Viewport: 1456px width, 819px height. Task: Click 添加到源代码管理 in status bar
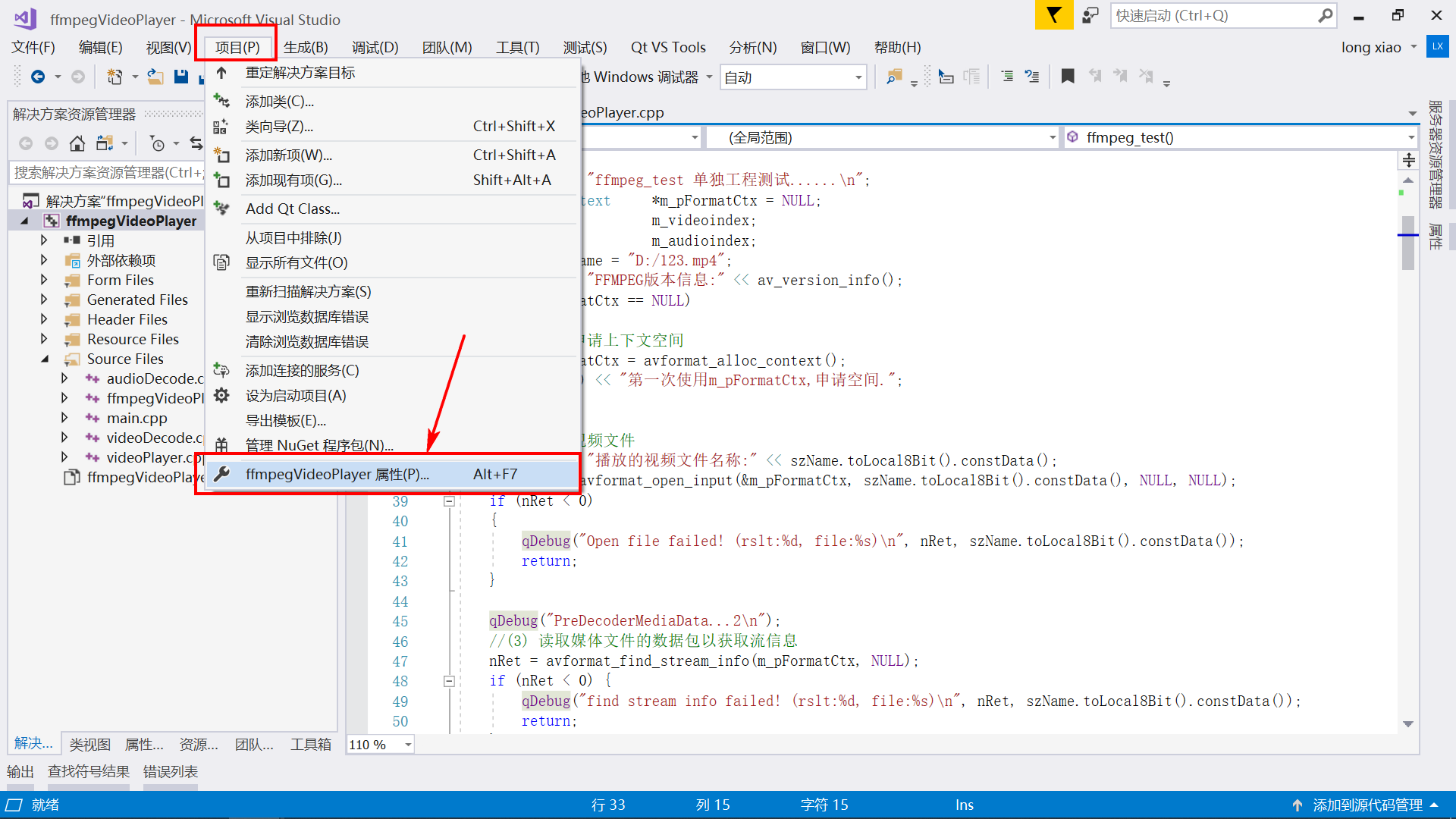click(1367, 805)
